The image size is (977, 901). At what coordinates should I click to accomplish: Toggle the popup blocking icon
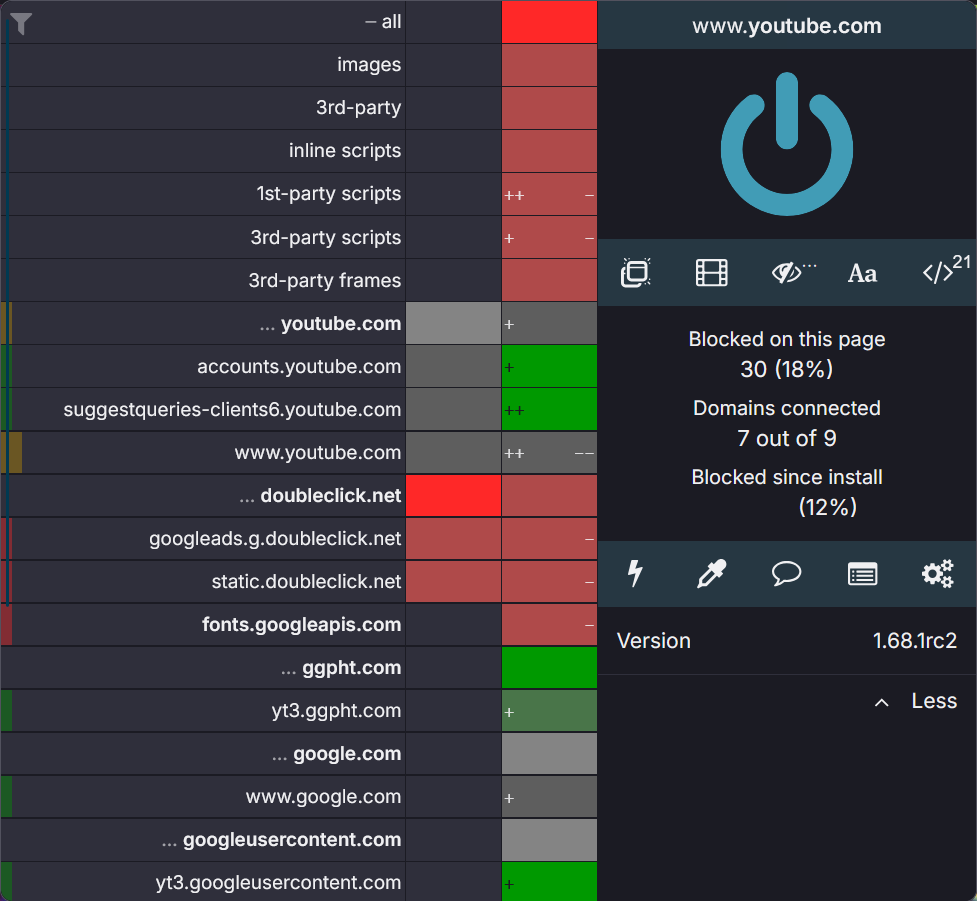[x=636, y=273]
